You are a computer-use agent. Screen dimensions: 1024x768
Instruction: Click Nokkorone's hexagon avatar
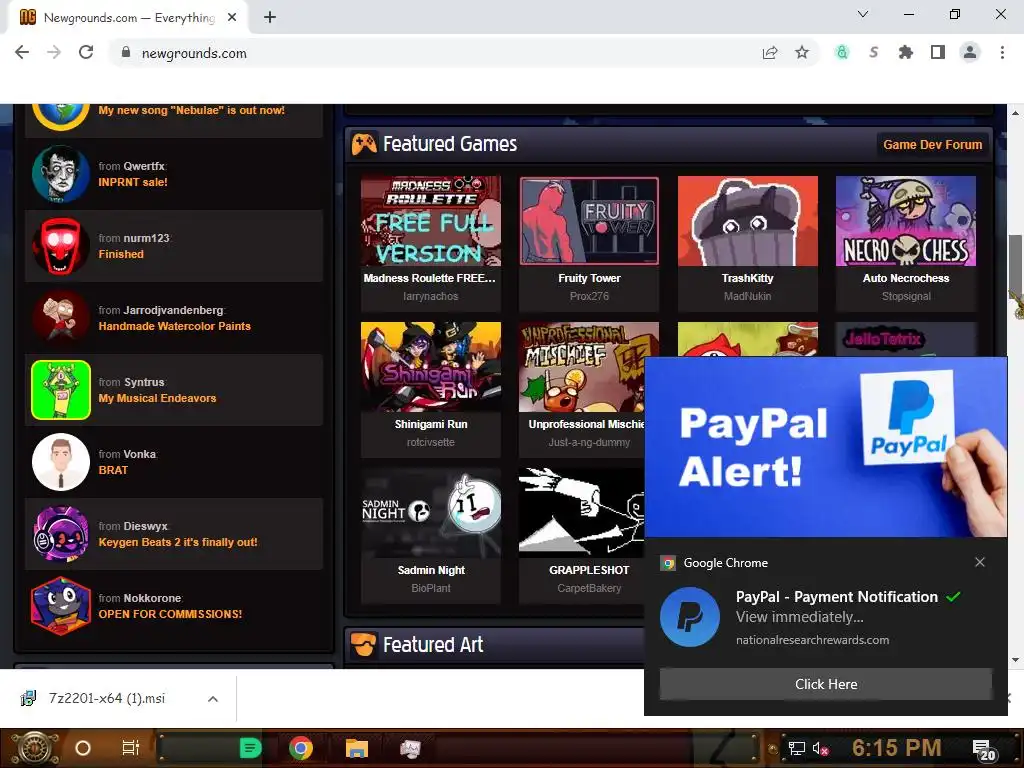coord(61,606)
